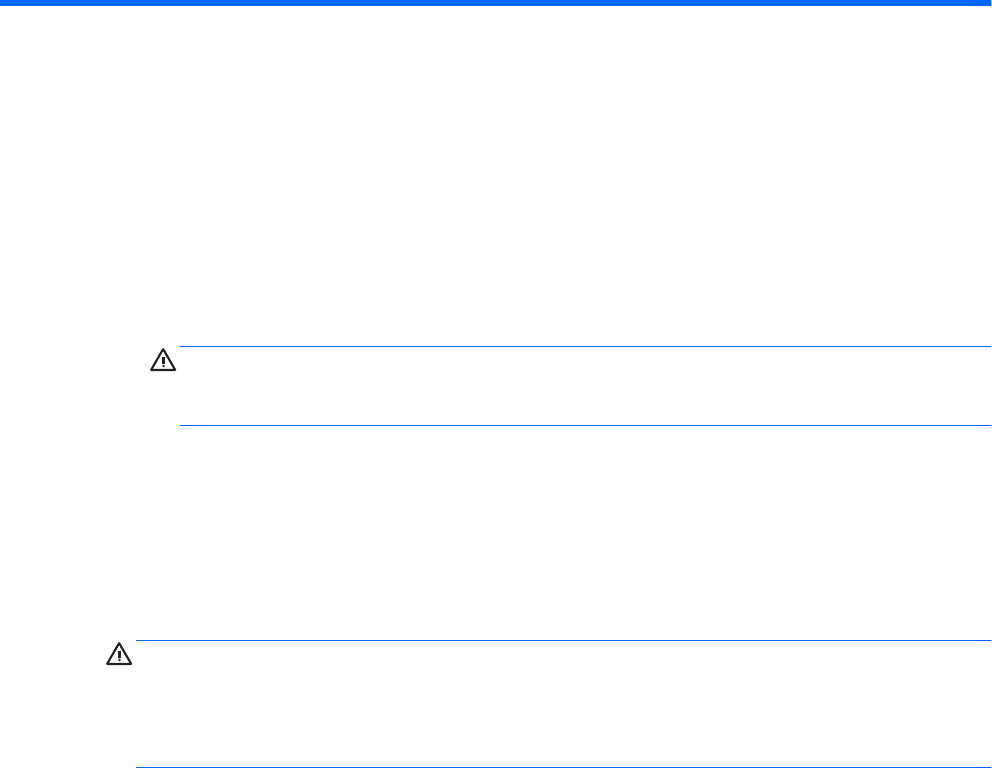Click the blue header bar at the page top
The image size is (992, 768).
[x=496, y=3]
